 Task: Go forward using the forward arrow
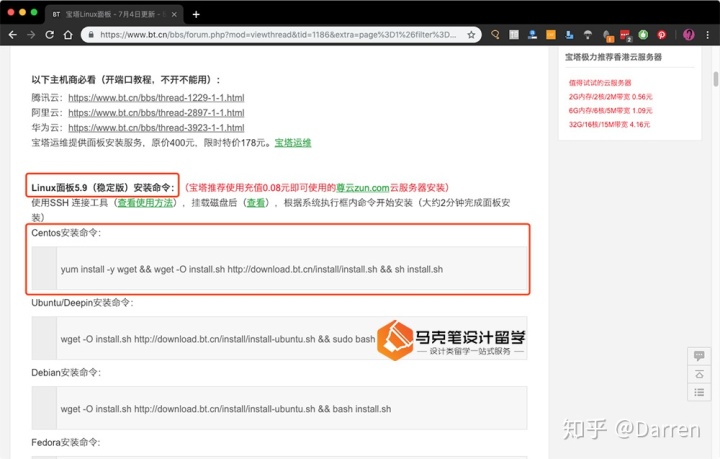pos(31,35)
